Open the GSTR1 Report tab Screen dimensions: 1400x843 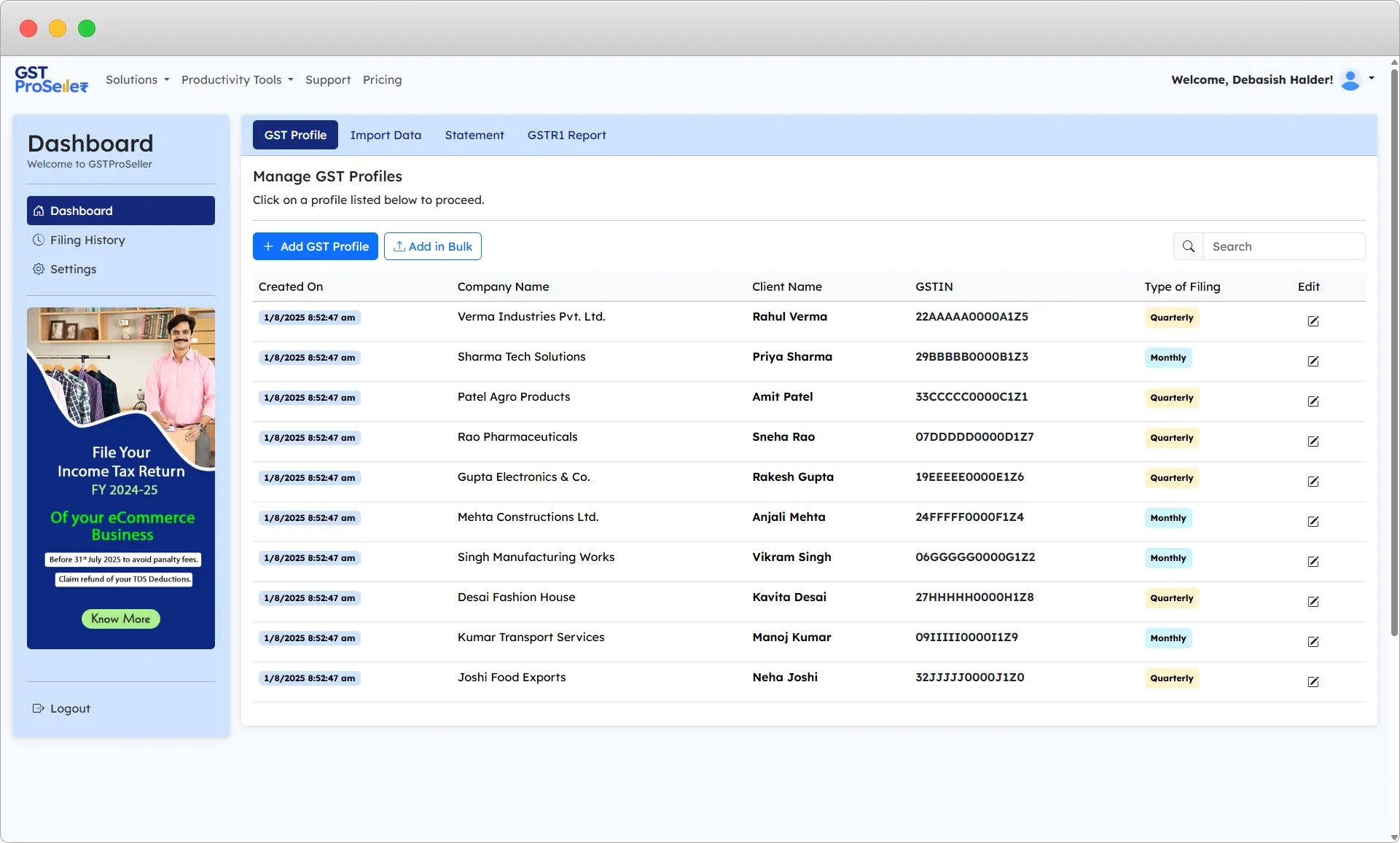tap(566, 135)
